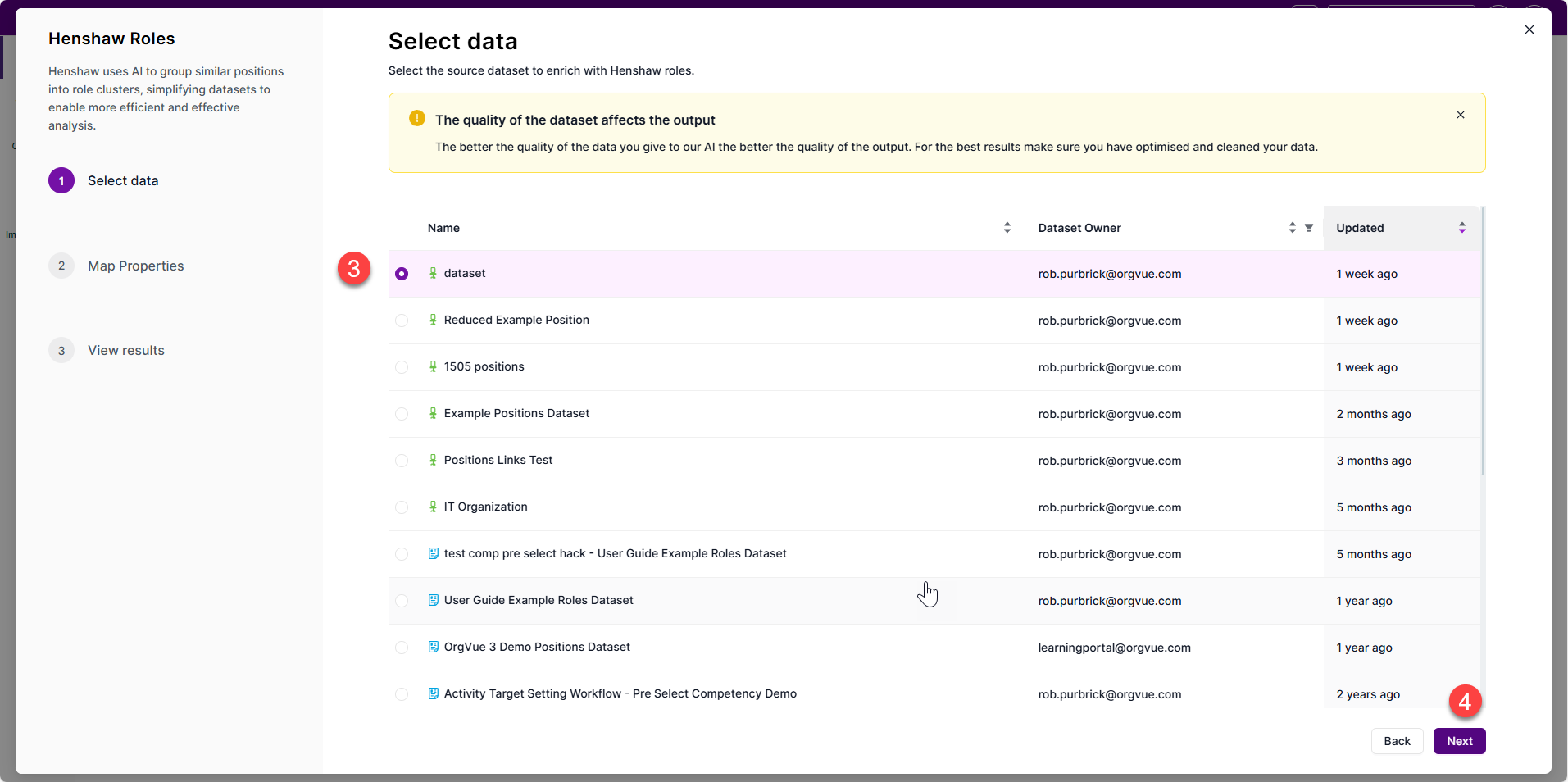Click the Next button
Viewport: 1568px width, 782px height.
[1460, 741]
